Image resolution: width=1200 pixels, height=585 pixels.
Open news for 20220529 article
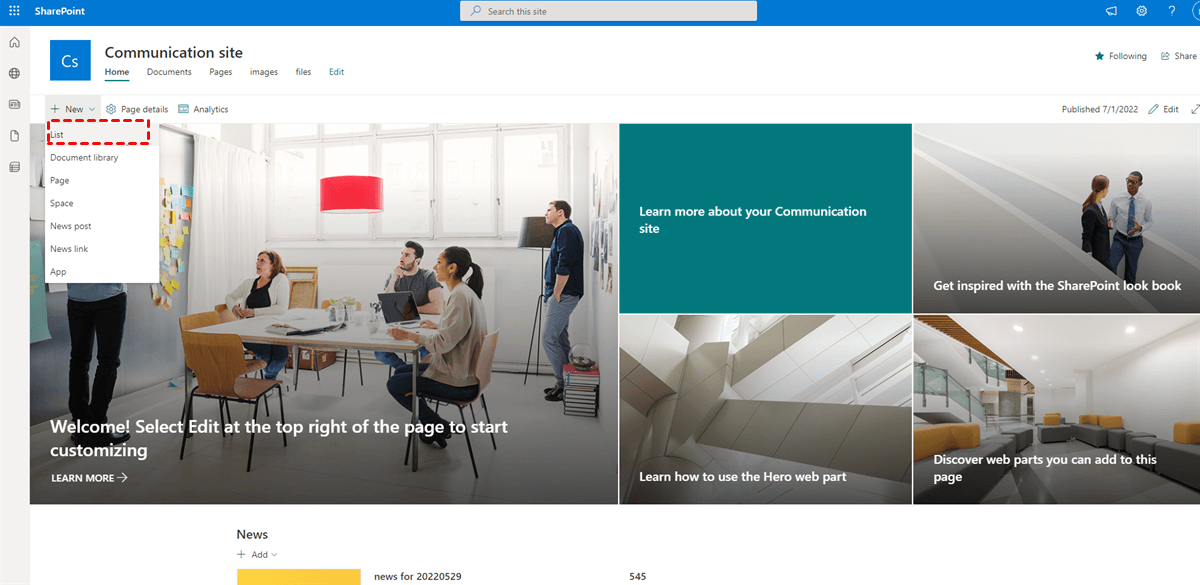coord(417,577)
